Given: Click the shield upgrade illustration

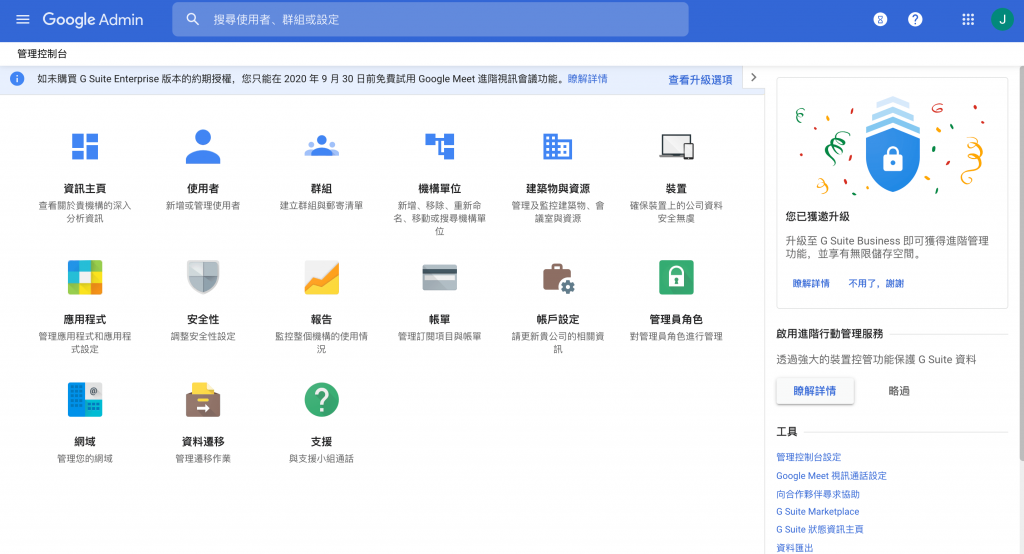Looking at the screenshot, I should [x=892, y=145].
